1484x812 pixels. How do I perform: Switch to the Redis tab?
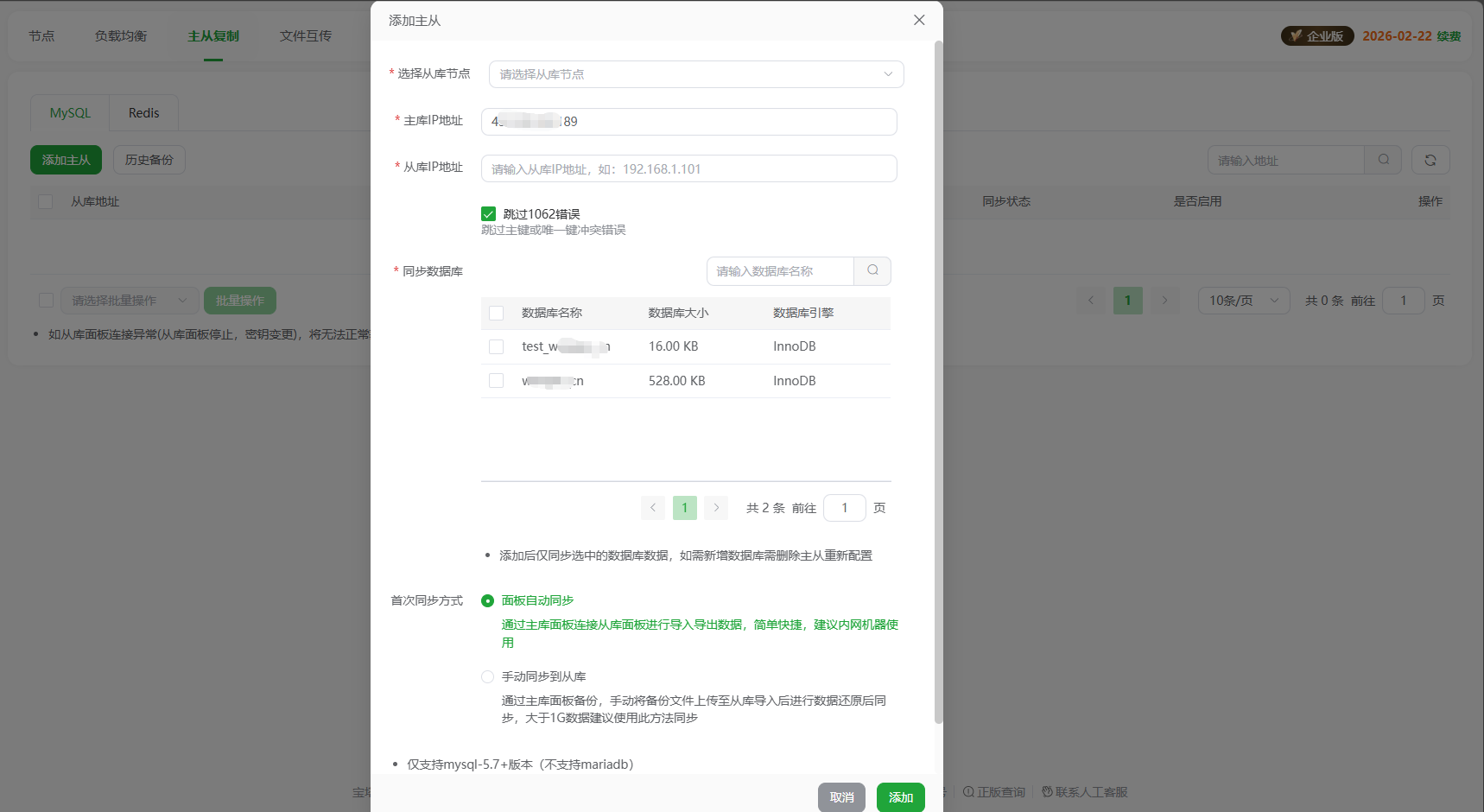tap(143, 112)
